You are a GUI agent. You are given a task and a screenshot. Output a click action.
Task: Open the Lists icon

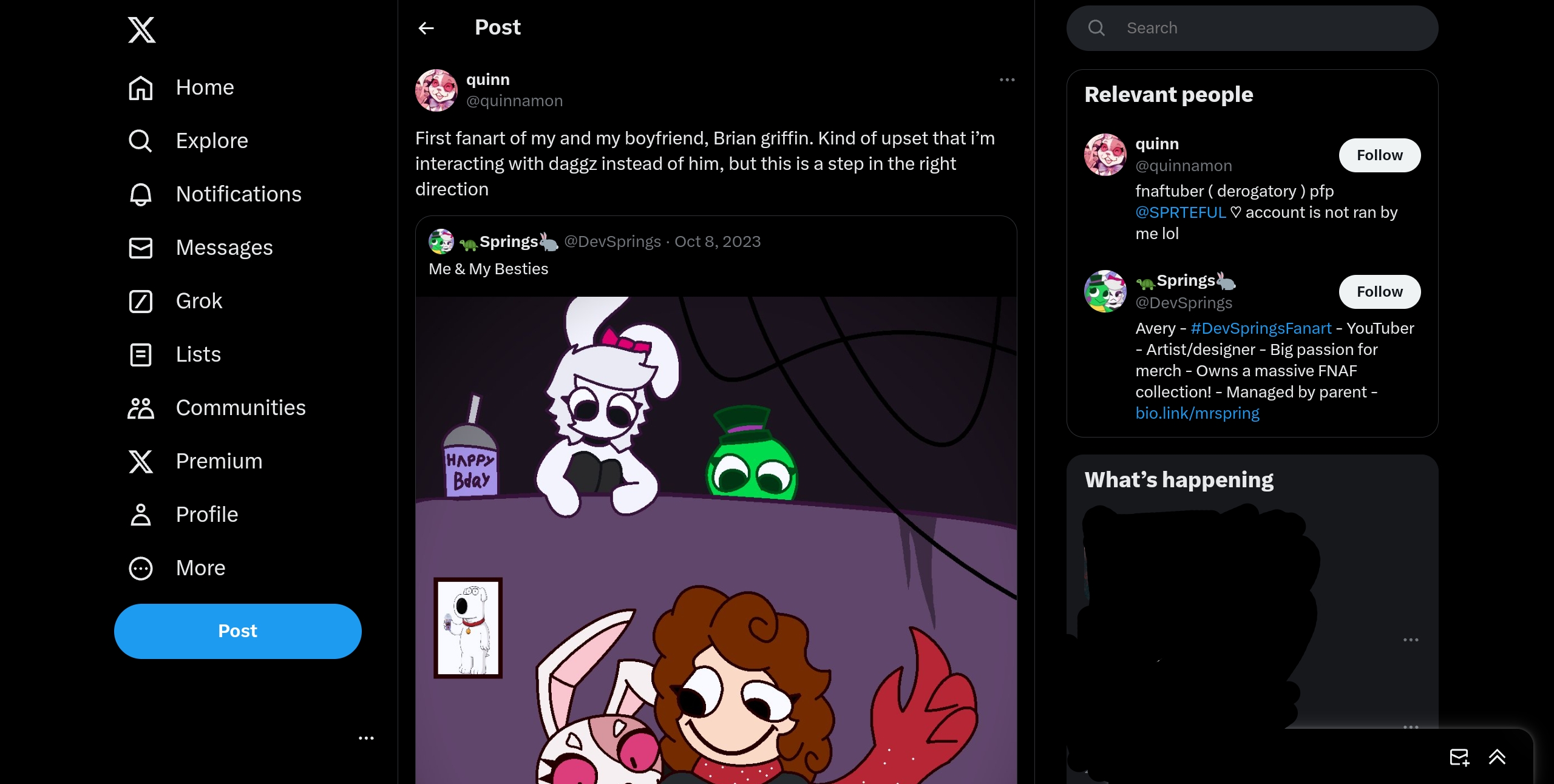coord(141,354)
